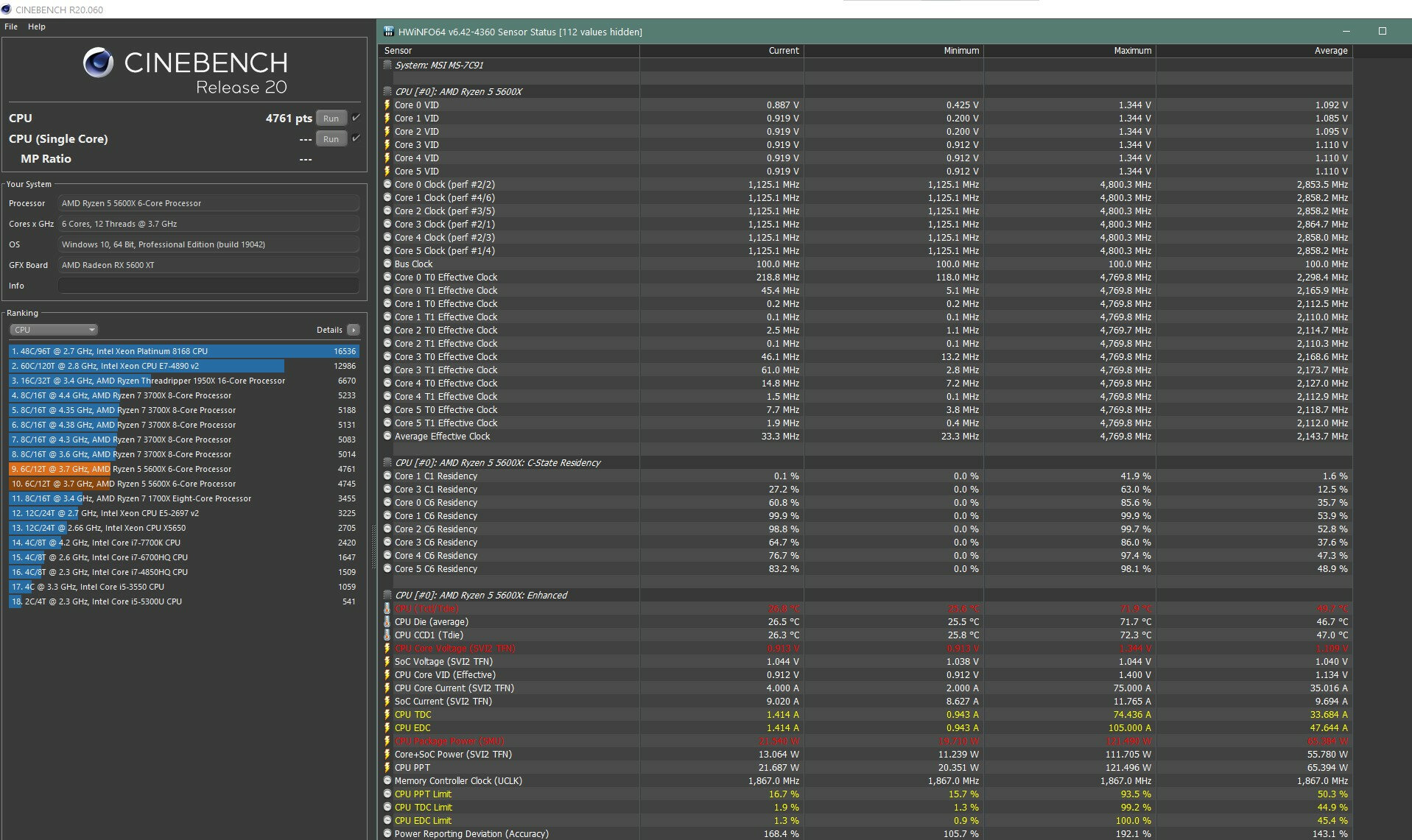
Task: Open the Help menu
Action: point(37,27)
